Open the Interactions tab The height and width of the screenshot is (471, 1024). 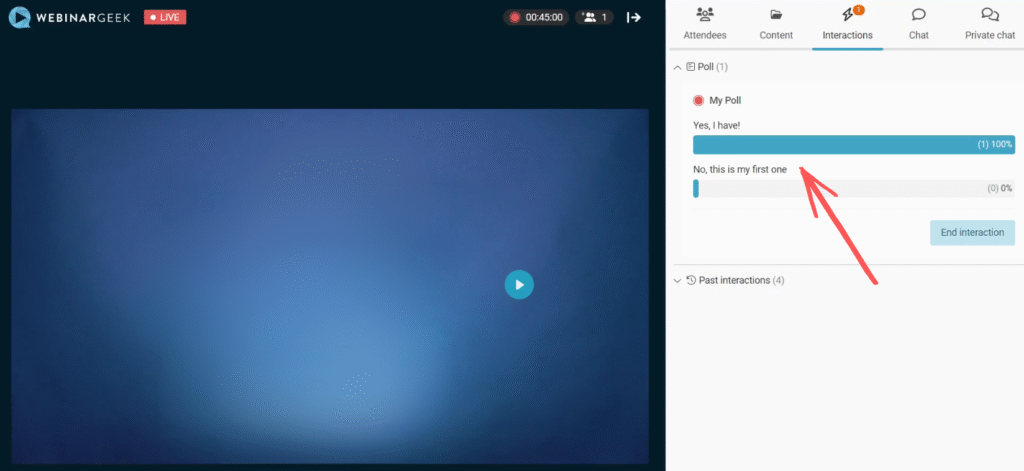(848, 25)
